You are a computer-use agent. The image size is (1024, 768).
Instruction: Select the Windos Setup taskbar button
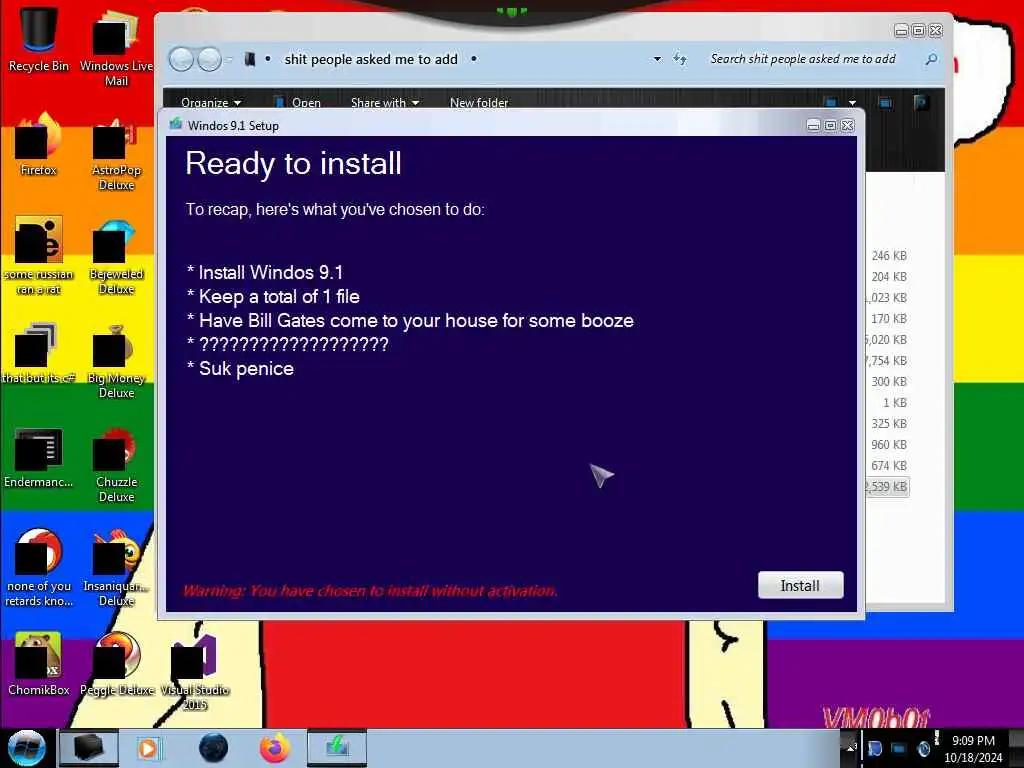(337, 748)
